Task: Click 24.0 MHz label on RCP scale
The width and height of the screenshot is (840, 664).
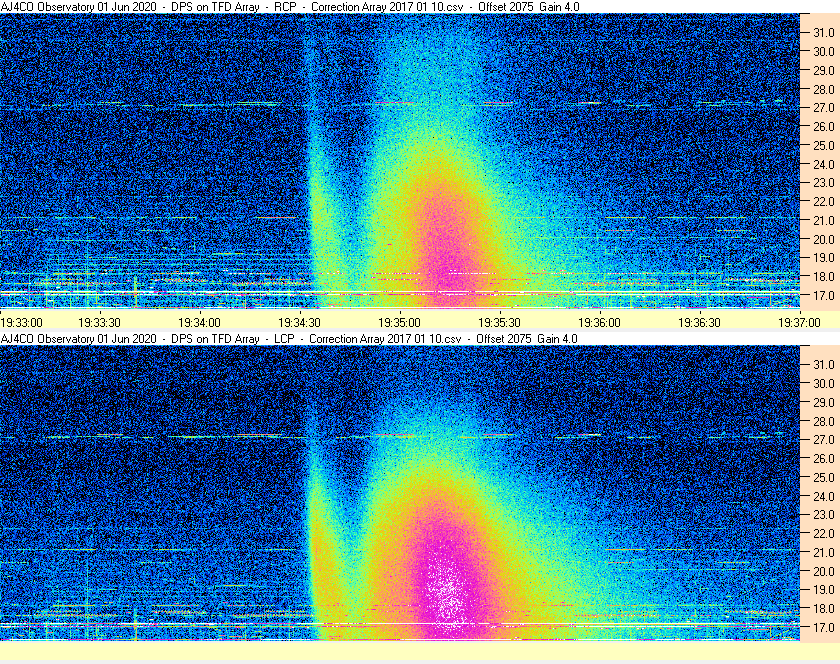Action: pos(824,164)
